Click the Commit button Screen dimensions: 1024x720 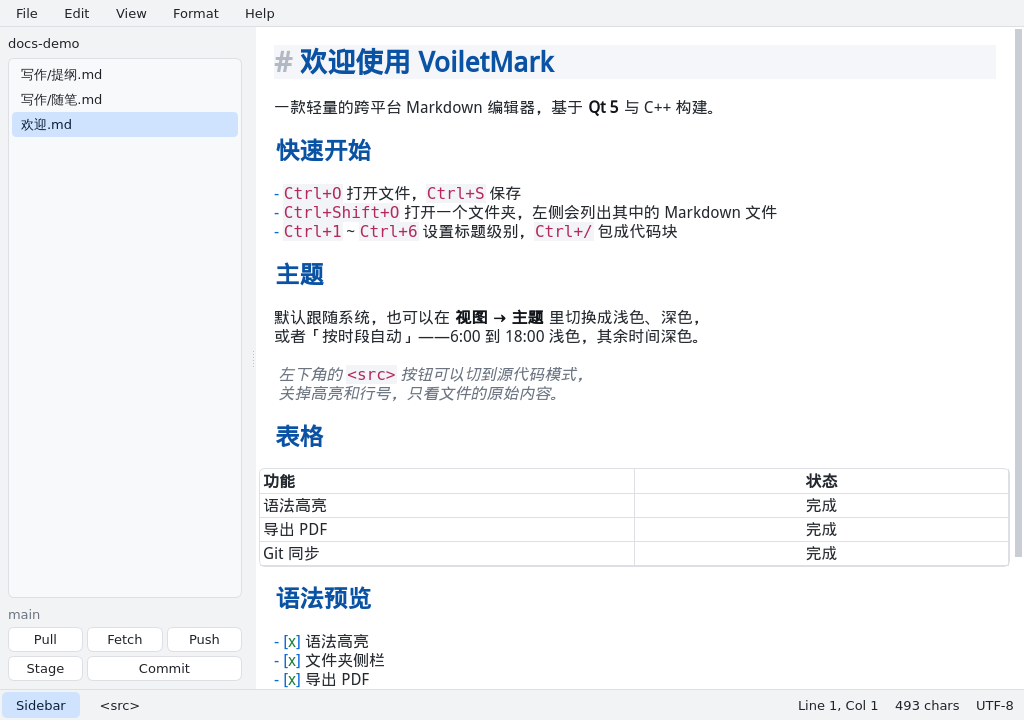point(165,668)
